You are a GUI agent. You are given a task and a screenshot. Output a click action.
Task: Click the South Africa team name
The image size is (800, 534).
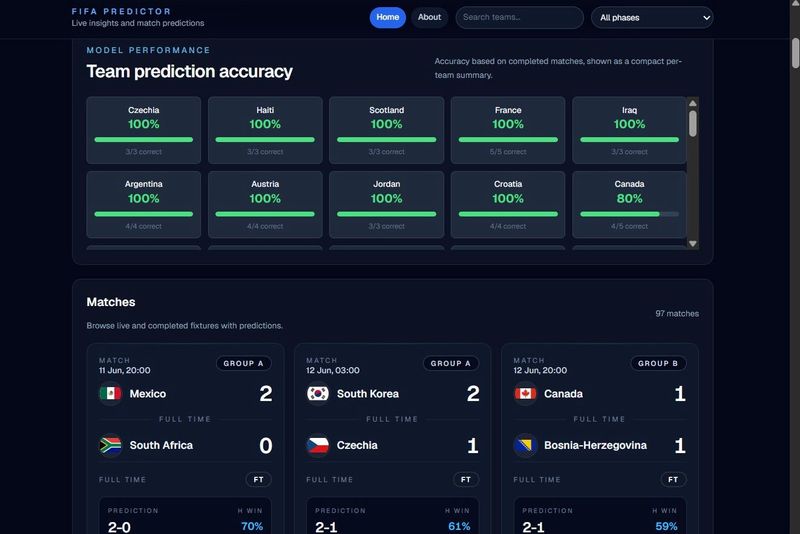pyautogui.click(x=161, y=445)
